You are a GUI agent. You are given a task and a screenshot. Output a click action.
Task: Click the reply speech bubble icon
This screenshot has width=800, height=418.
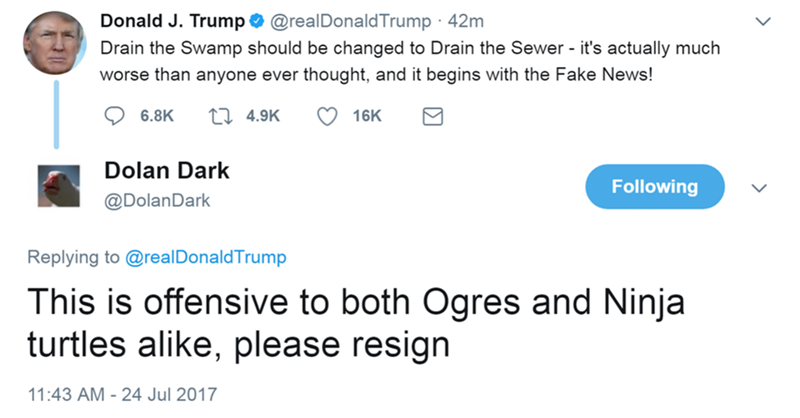pos(112,117)
